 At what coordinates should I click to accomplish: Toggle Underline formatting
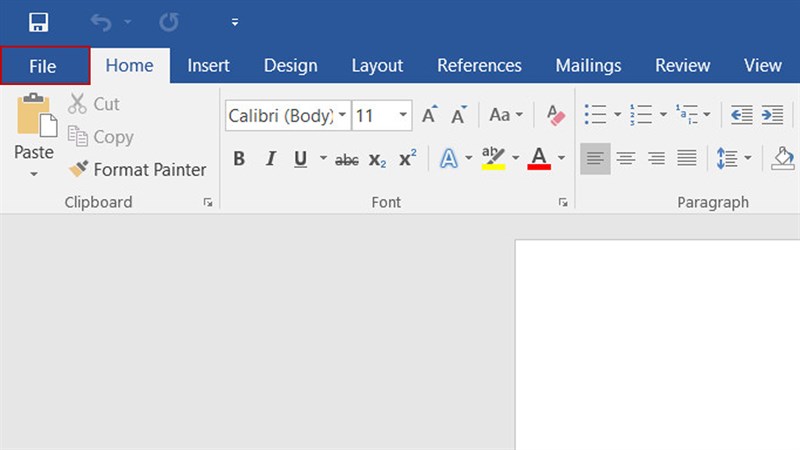[301, 159]
